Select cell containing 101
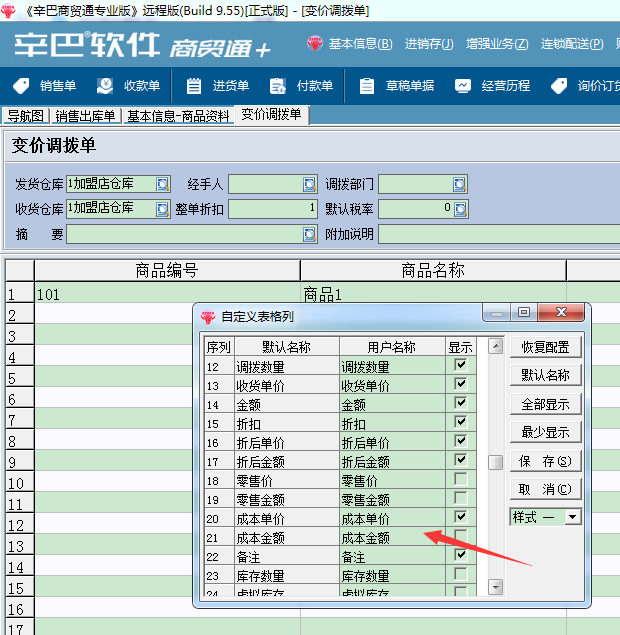The height and width of the screenshot is (635, 620). click(167, 294)
